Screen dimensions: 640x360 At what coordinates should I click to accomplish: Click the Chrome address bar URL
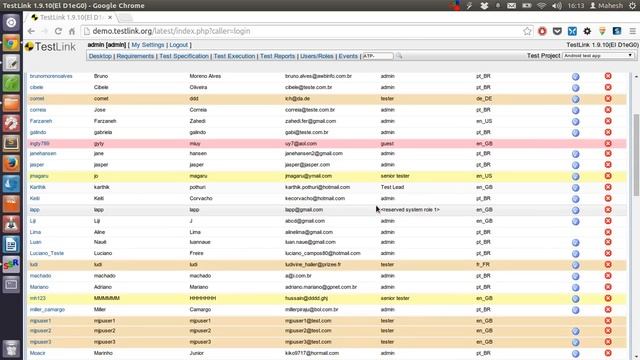(171, 31)
